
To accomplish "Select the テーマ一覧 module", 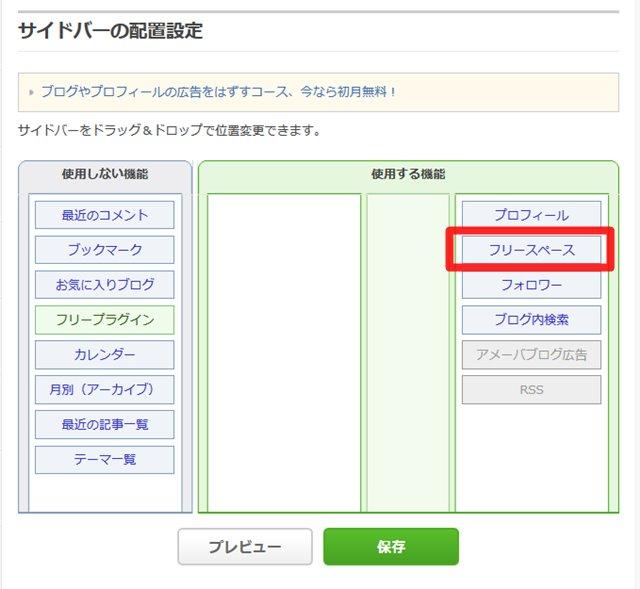I will (104, 460).
